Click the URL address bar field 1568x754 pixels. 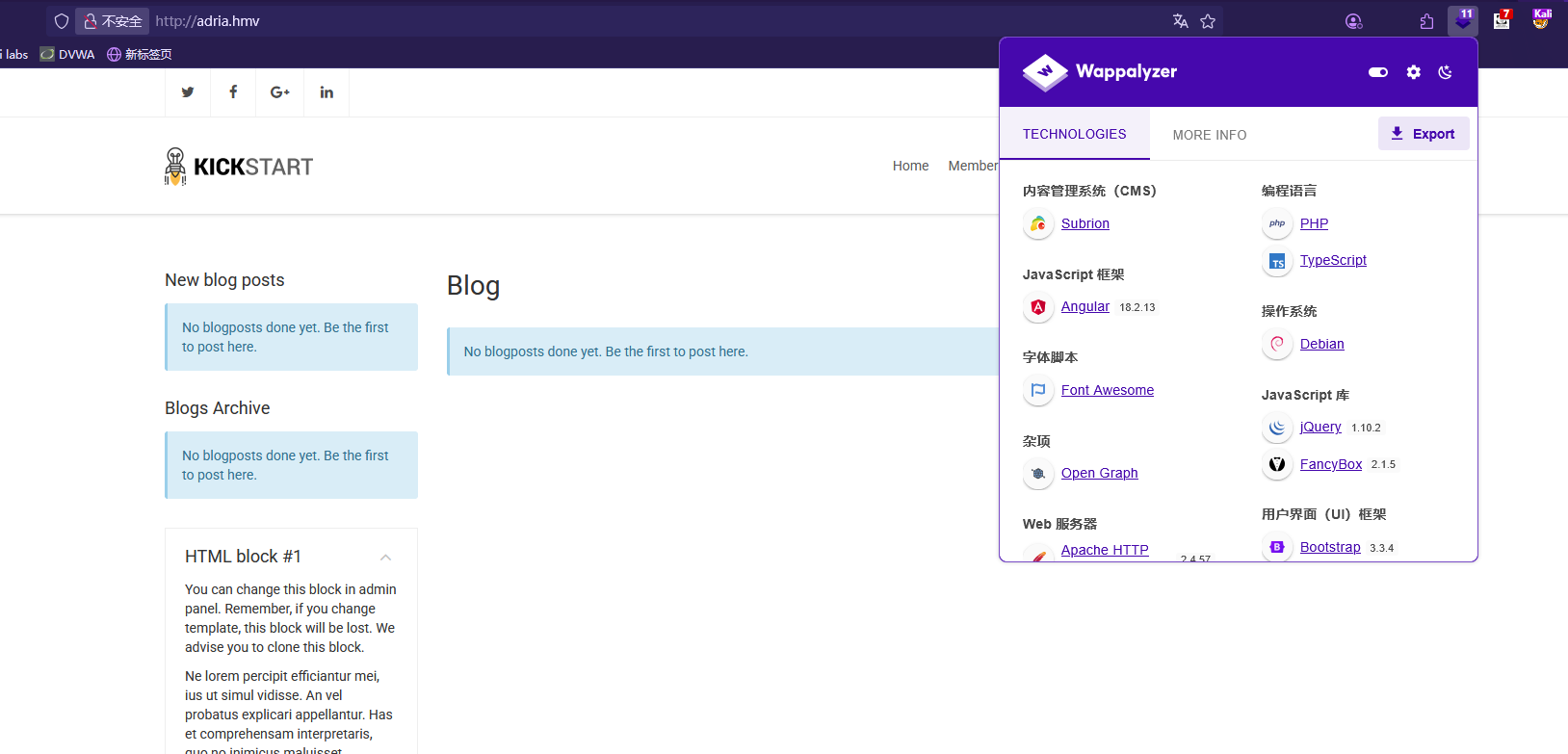(655, 21)
